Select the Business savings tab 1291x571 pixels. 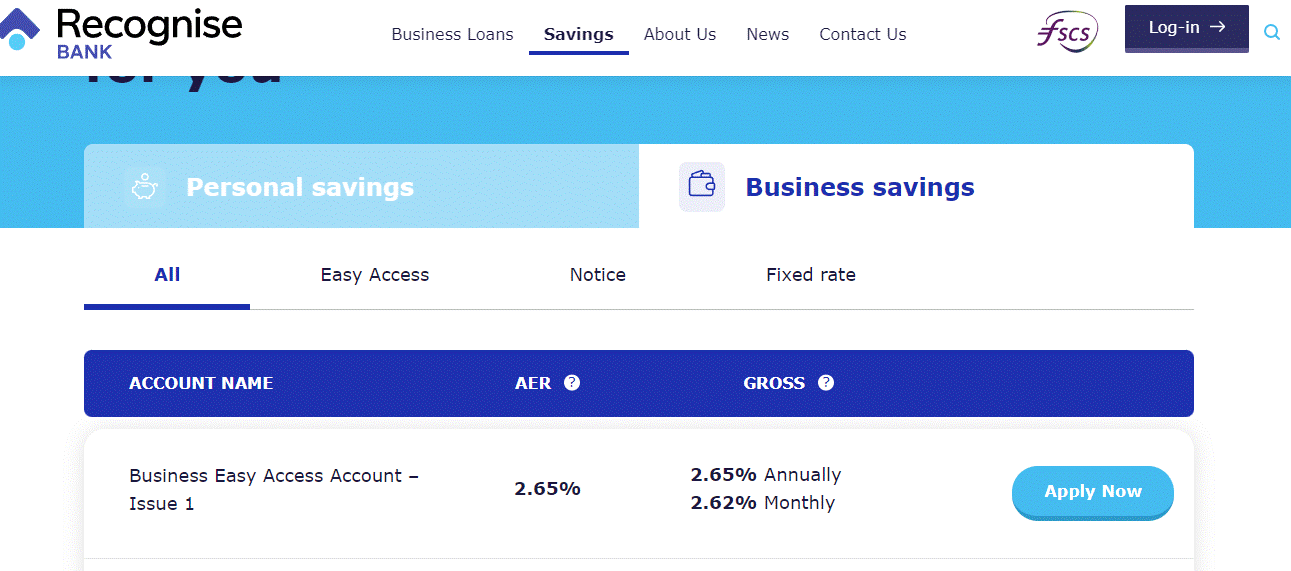coord(860,187)
